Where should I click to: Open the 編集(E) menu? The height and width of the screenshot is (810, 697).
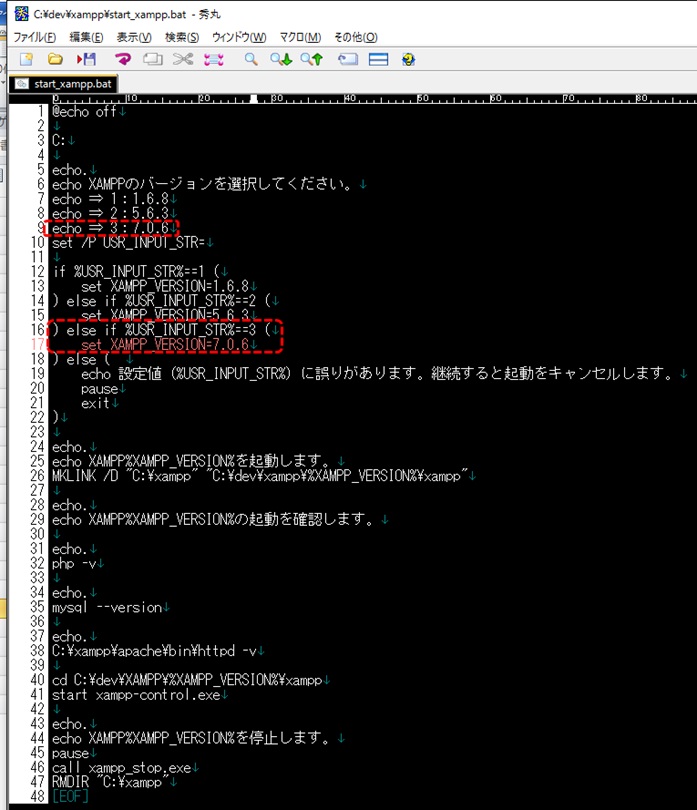click(86, 37)
